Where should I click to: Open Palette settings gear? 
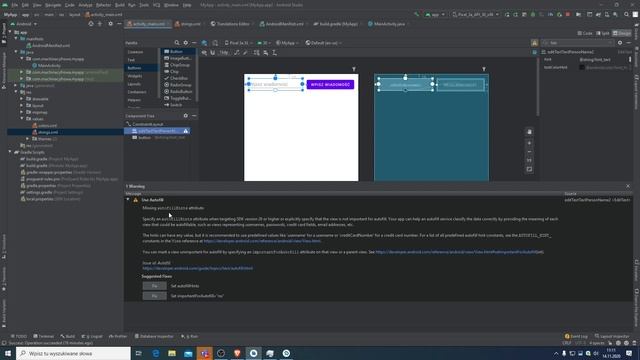[x=186, y=43]
